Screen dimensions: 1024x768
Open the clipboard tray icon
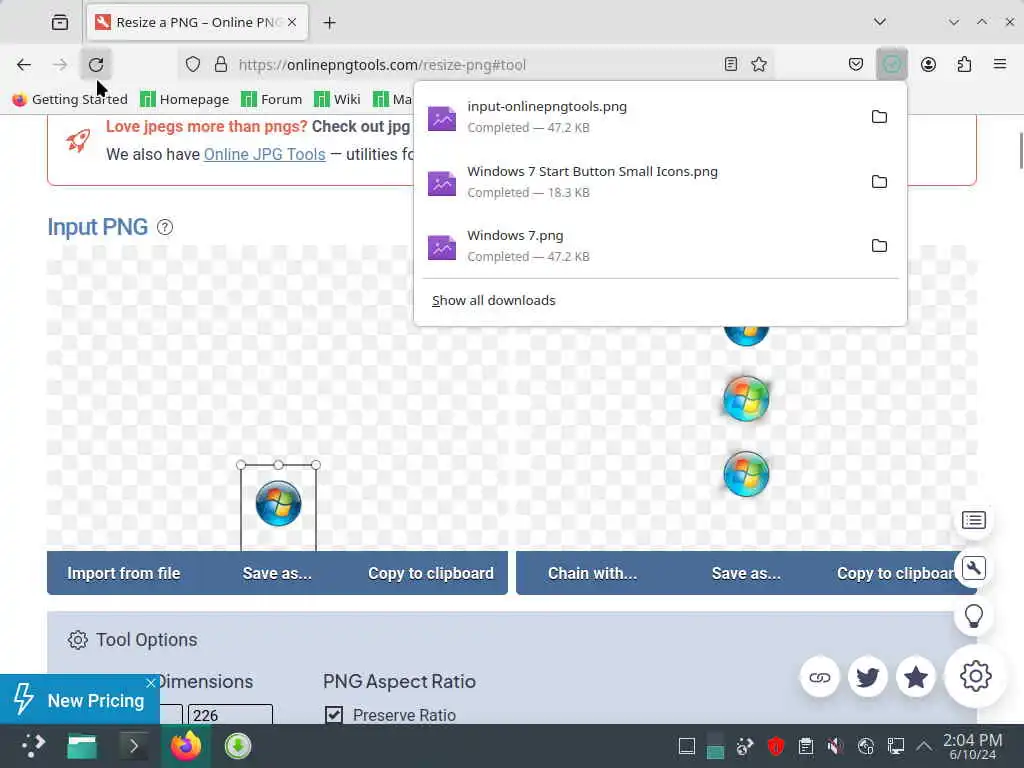pyautogui.click(x=806, y=746)
